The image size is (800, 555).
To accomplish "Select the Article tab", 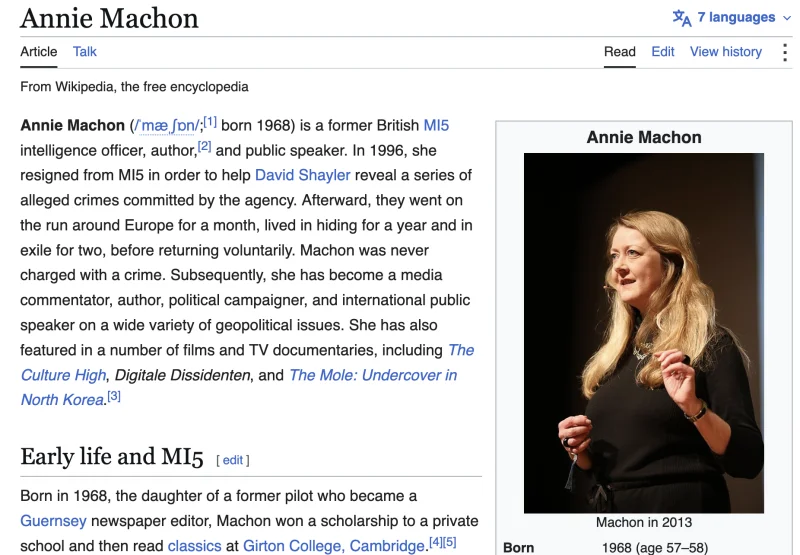I will (x=39, y=52).
